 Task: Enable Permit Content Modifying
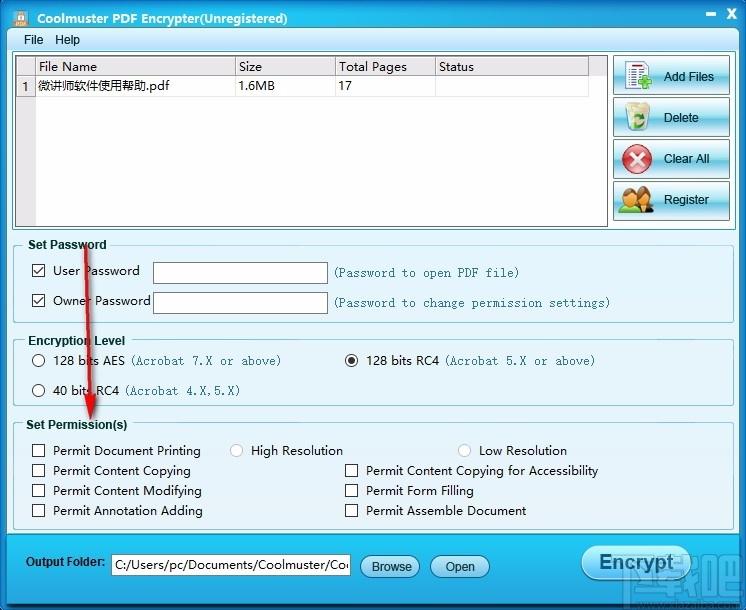[39, 491]
